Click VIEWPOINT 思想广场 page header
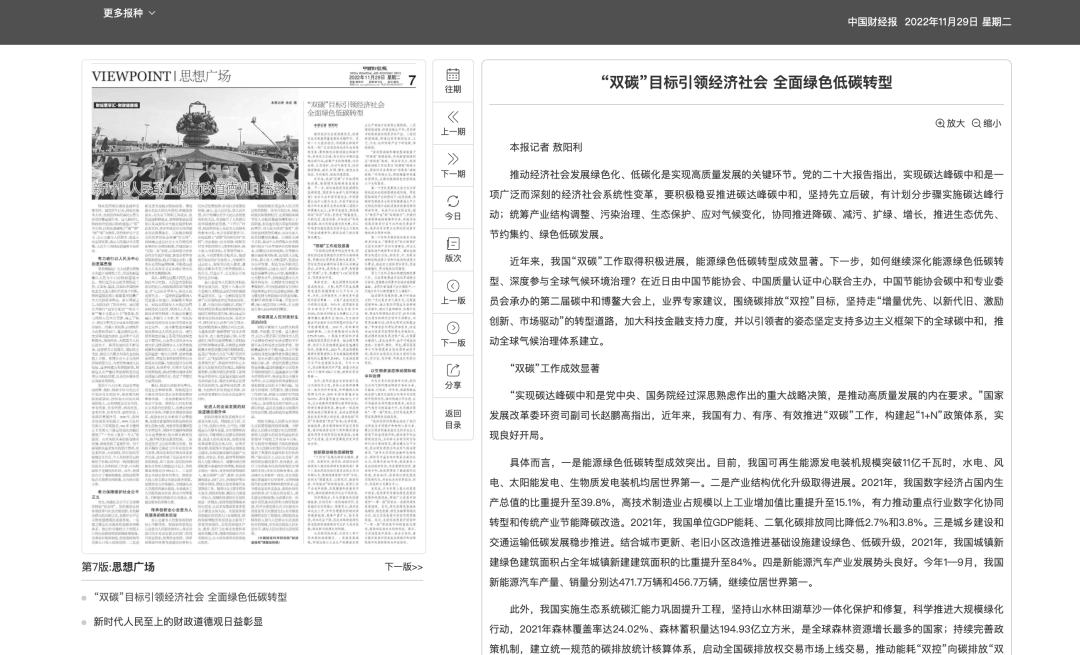 161,76
